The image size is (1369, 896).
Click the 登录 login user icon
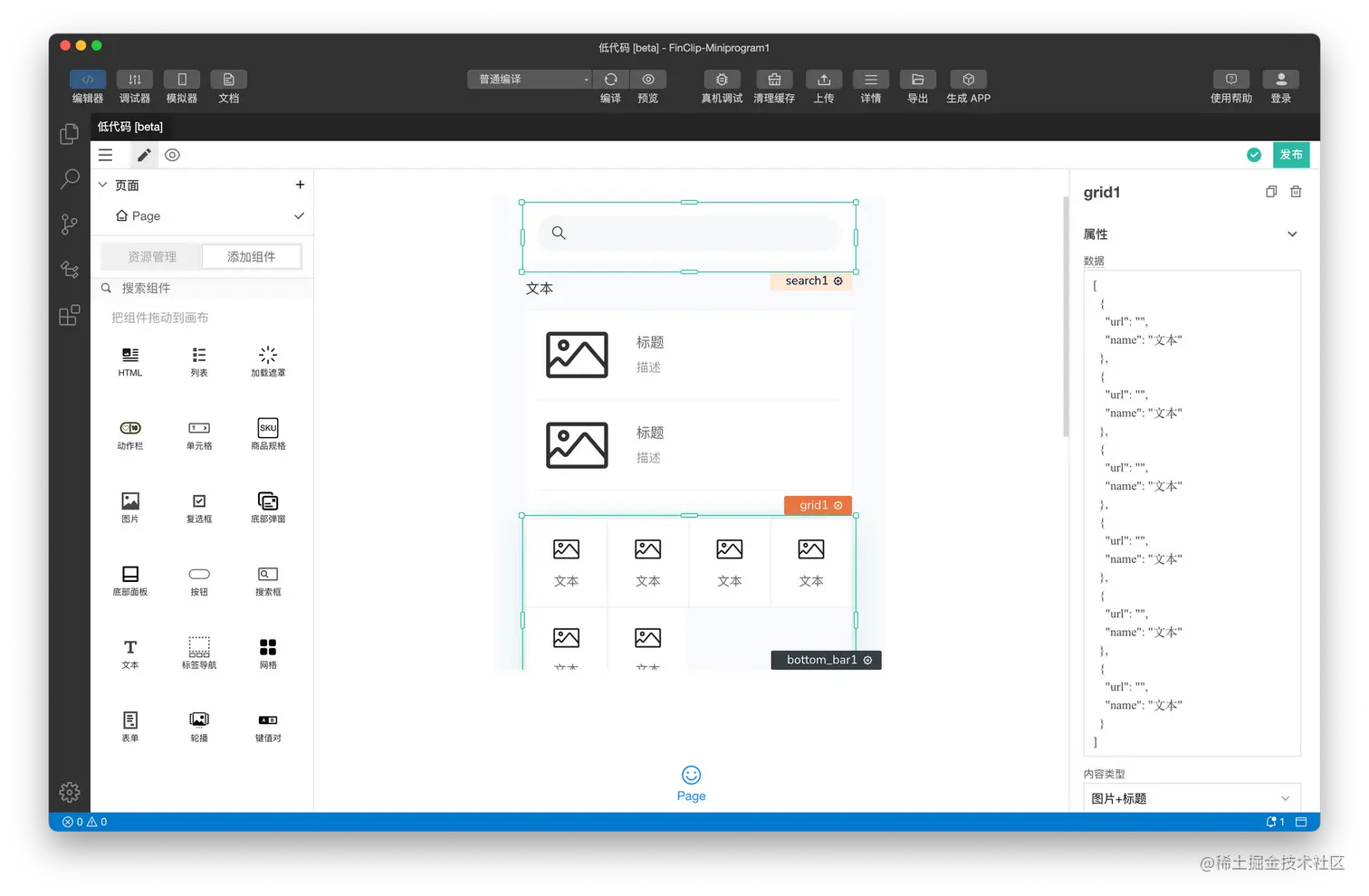[1281, 80]
